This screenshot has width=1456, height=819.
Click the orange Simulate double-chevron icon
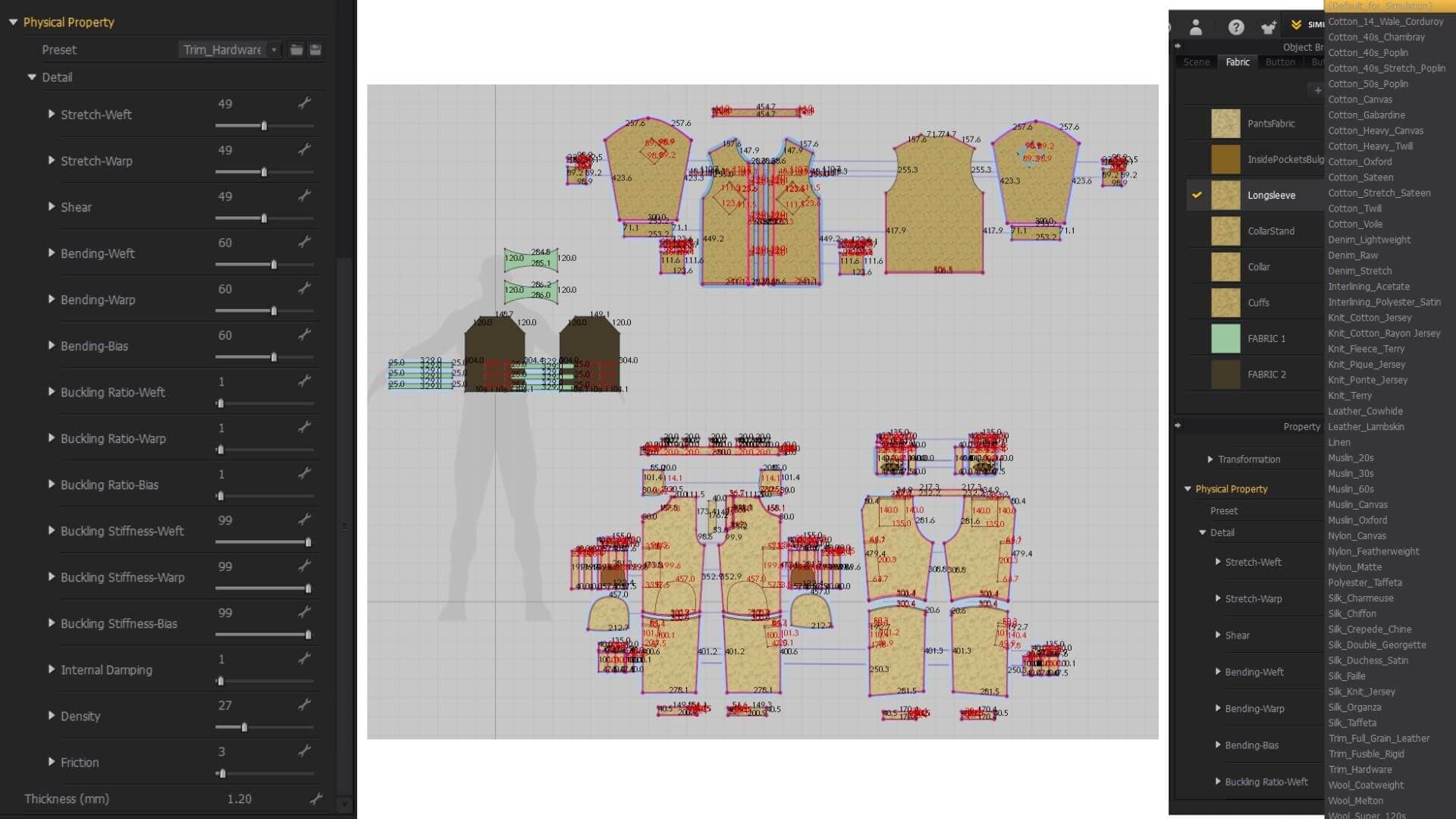[x=1296, y=26]
